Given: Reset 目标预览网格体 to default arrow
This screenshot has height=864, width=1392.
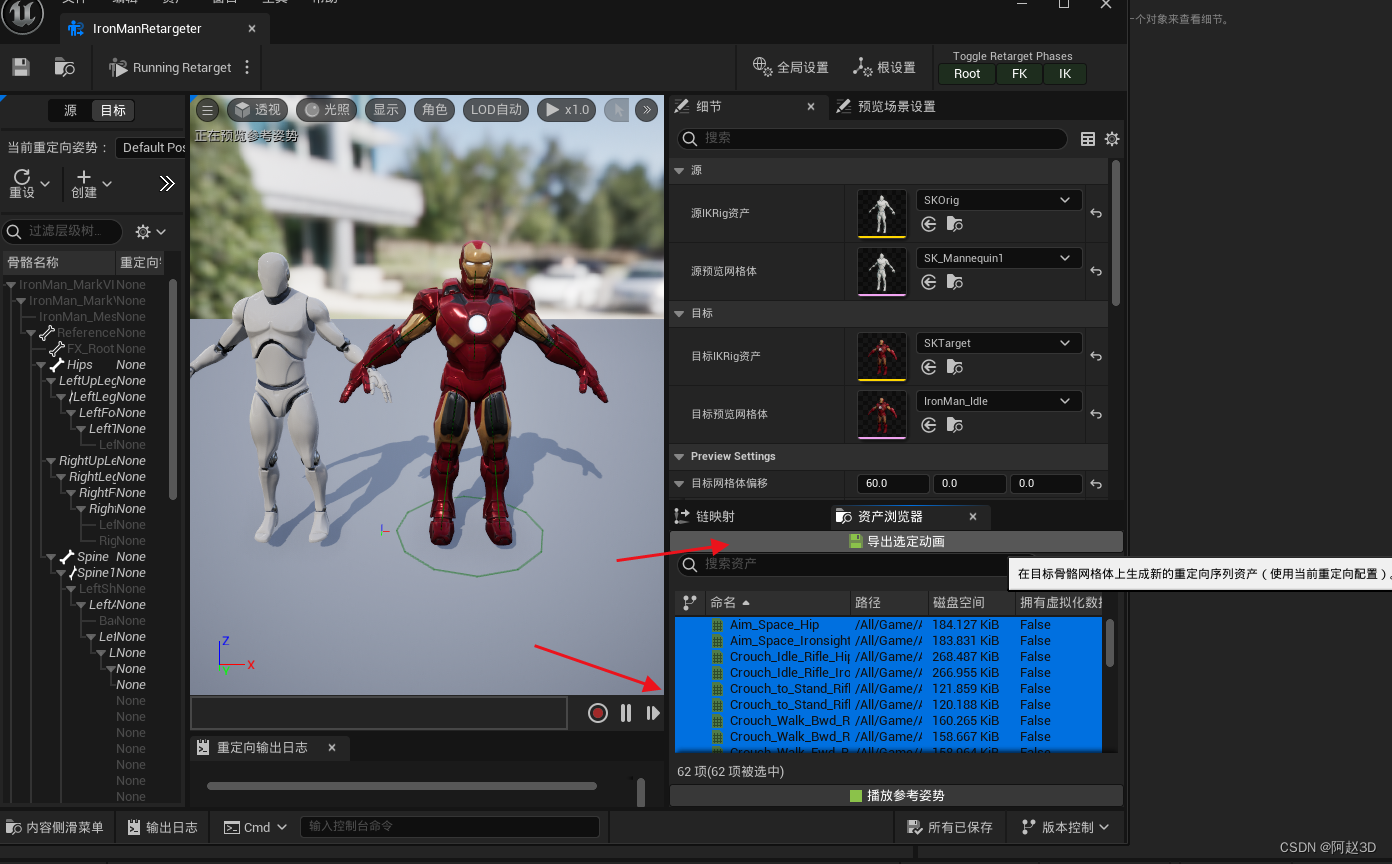Looking at the screenshot, I should click(1096, 414).
